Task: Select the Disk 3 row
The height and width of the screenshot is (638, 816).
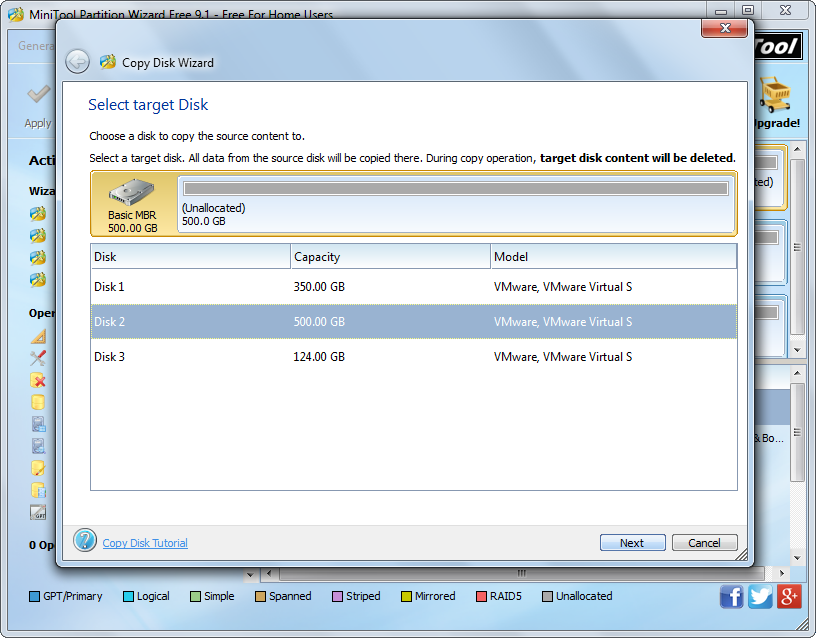Action: point(414,356)
